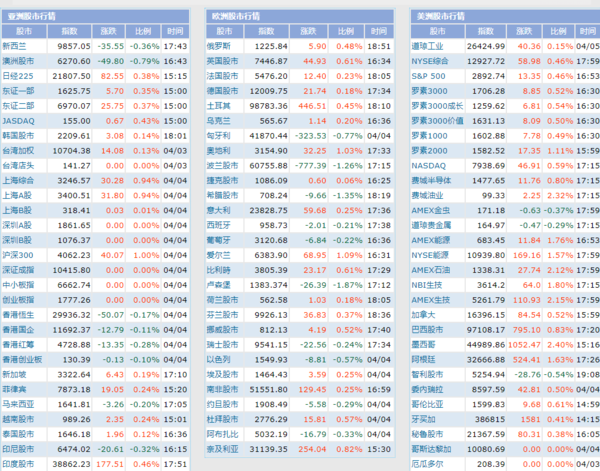Open the 道琼工业 index link
600x471 pixels.
click(427, 46)
